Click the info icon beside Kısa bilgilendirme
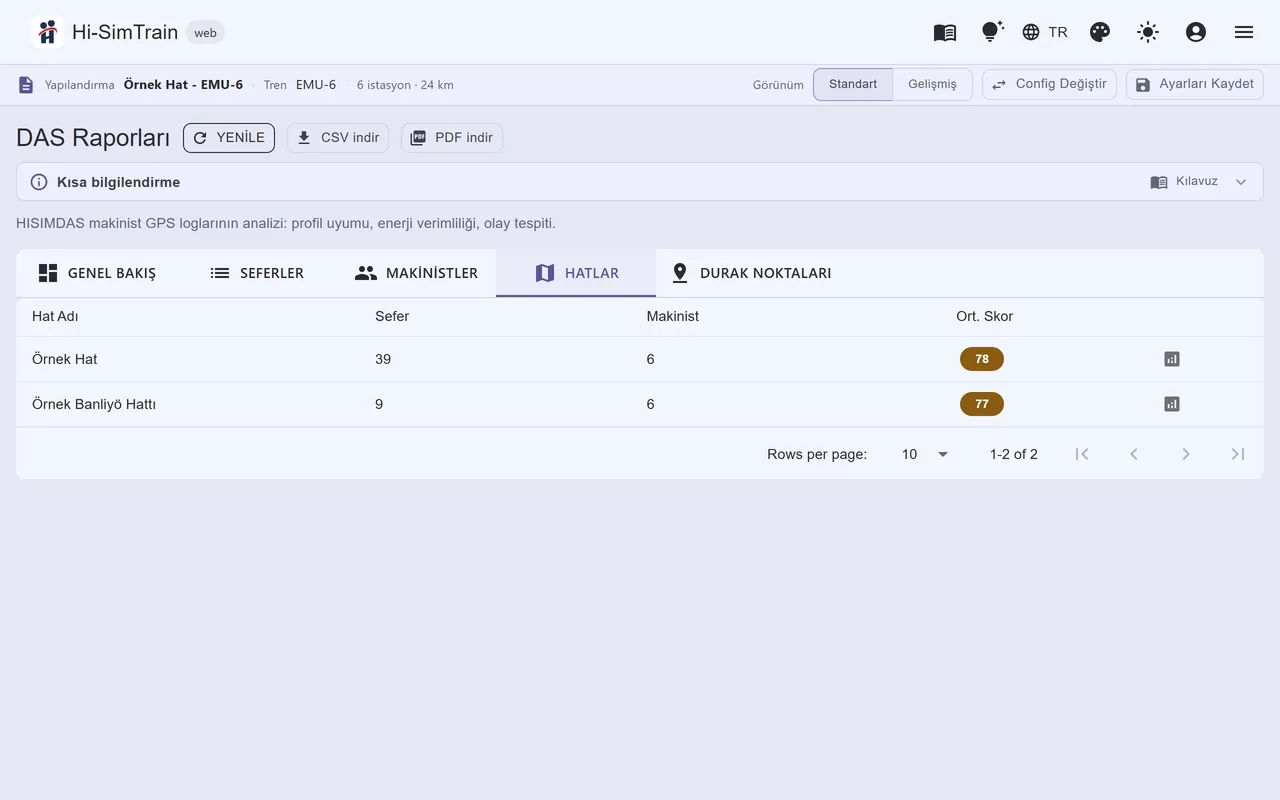 [39, 182]
